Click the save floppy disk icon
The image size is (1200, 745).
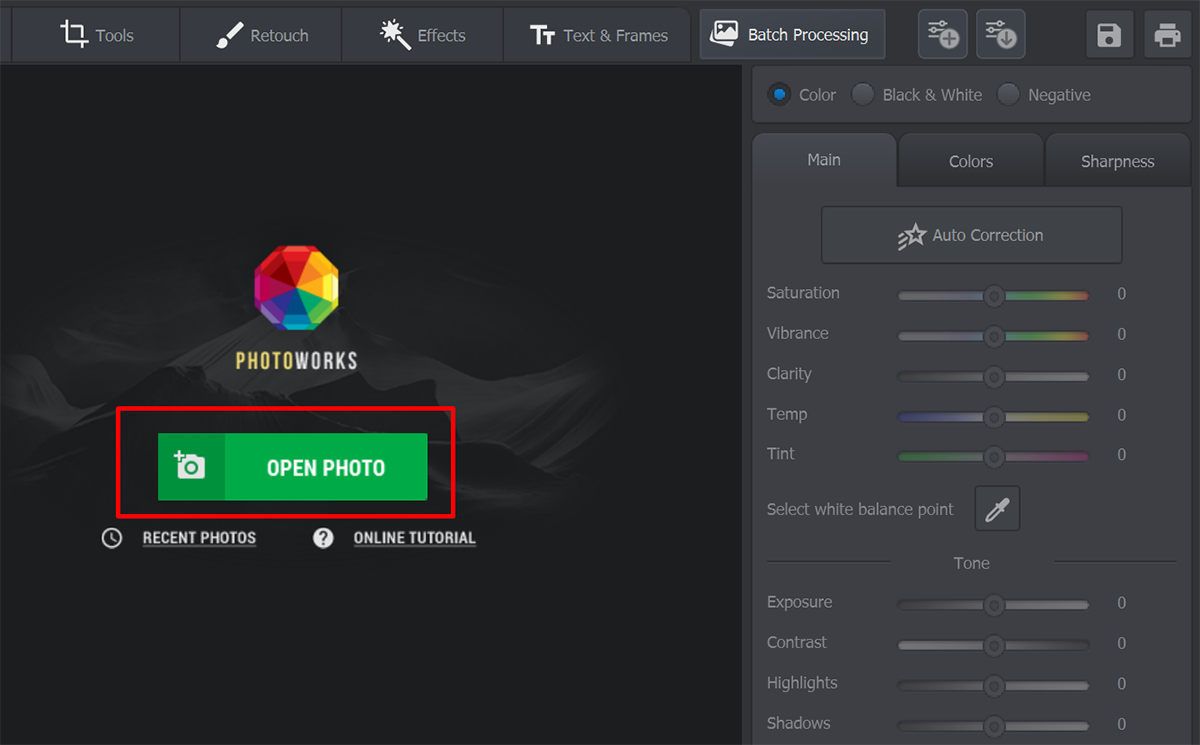(x=1110, y=36)
